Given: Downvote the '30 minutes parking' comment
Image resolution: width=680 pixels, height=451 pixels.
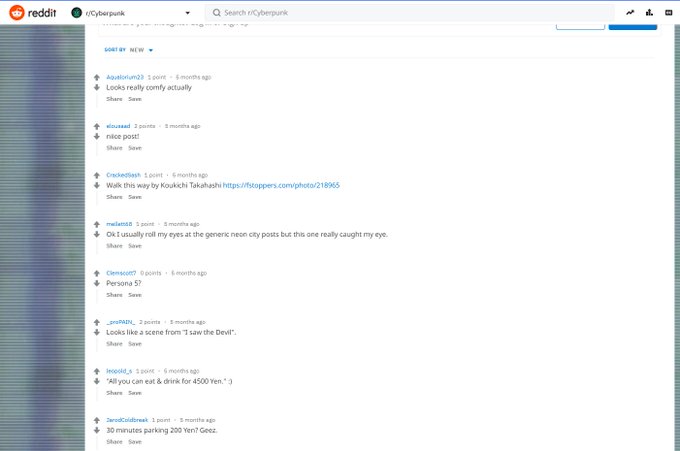Looking at the screenshot, I should [97, 431].
